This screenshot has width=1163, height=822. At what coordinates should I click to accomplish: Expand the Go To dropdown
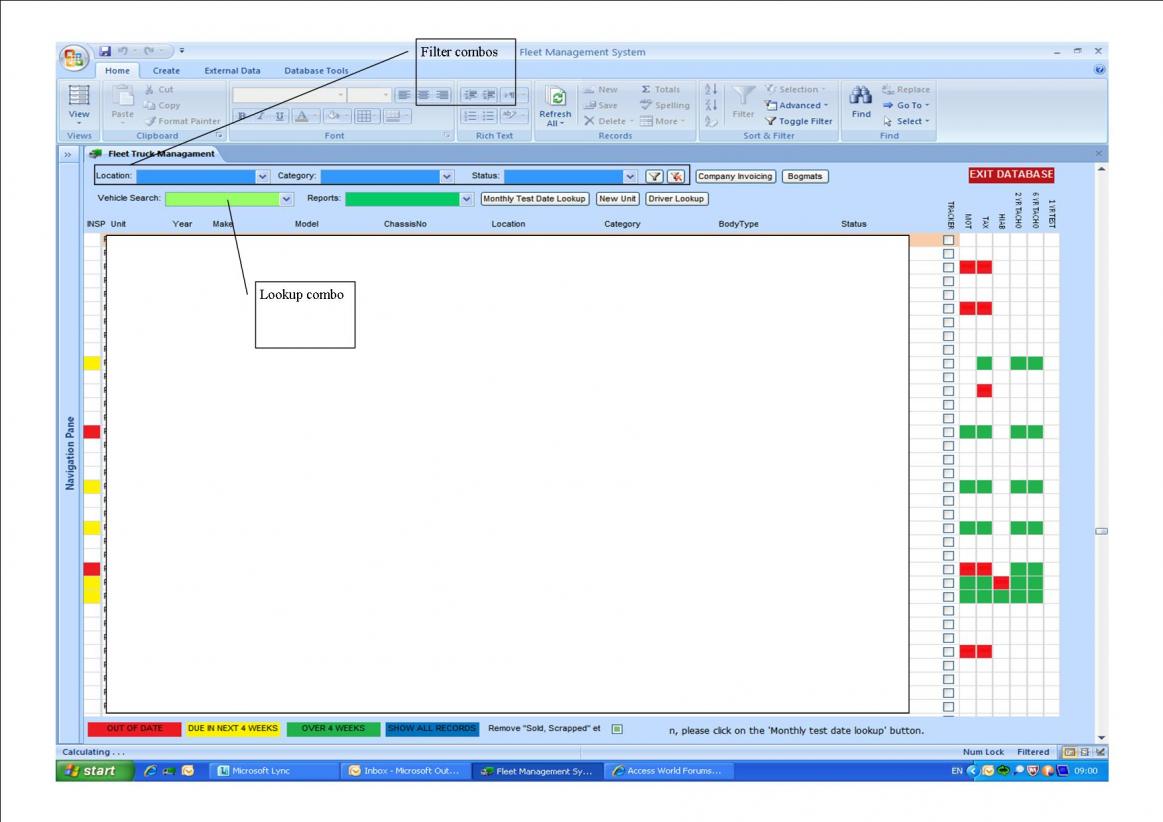pos(926,105)
